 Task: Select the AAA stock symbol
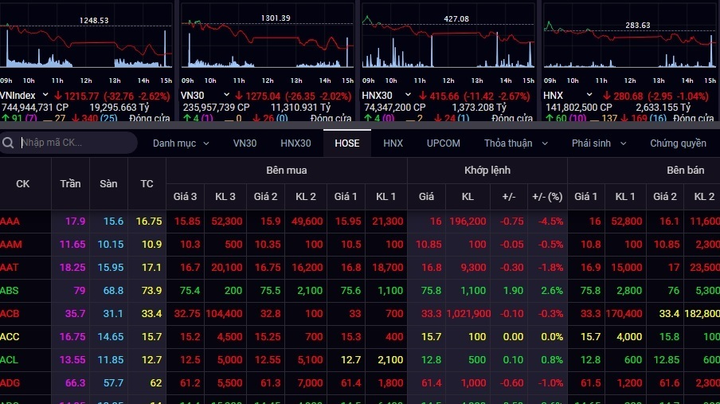tap(10, 221)
